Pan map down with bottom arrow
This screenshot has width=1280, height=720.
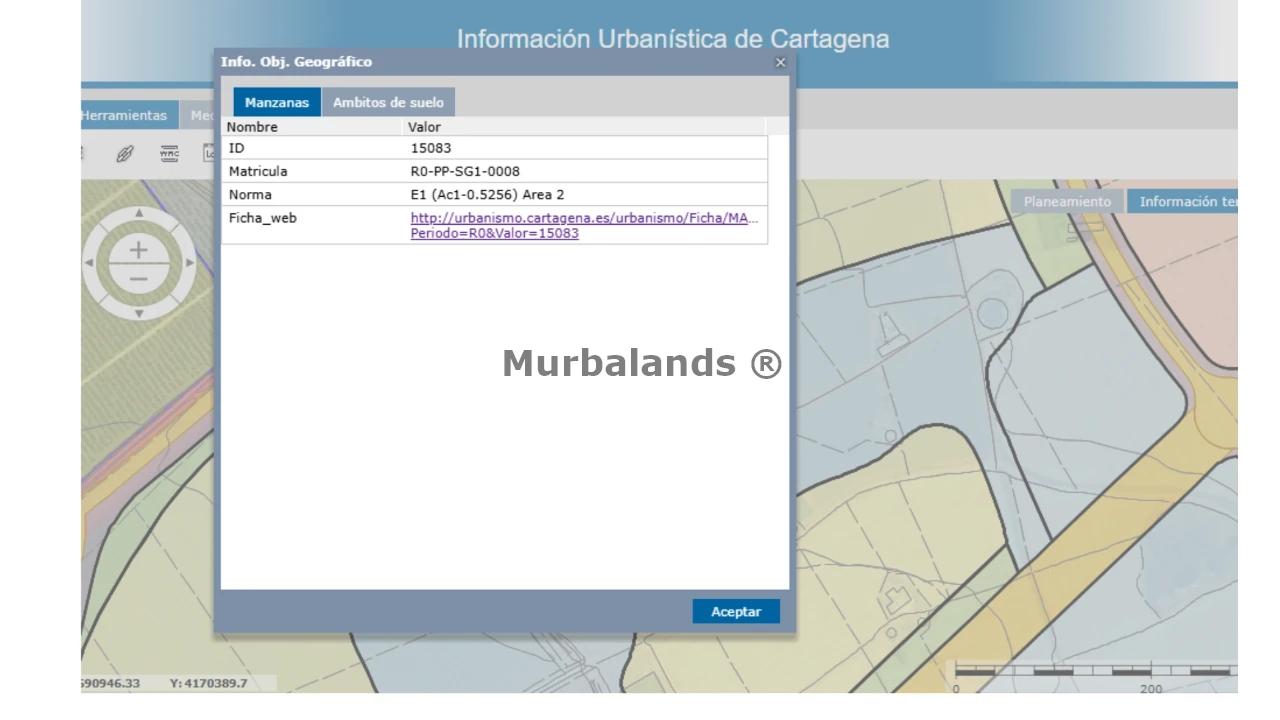click(x=139, y=314)
